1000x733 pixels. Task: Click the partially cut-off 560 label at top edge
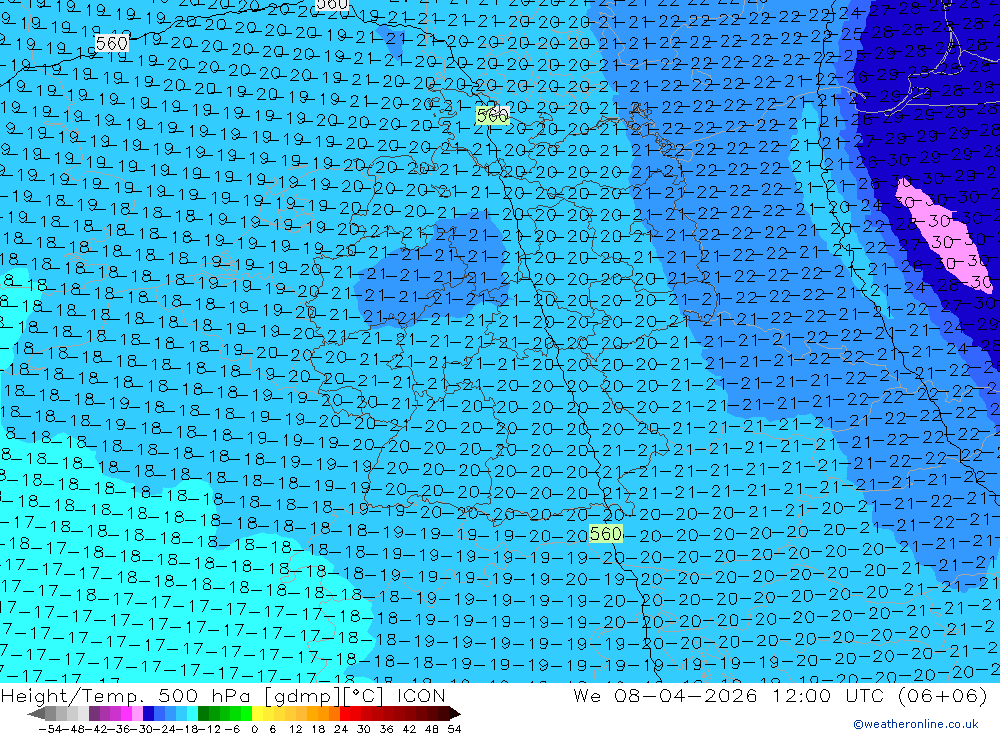click(x=332, y=4)
